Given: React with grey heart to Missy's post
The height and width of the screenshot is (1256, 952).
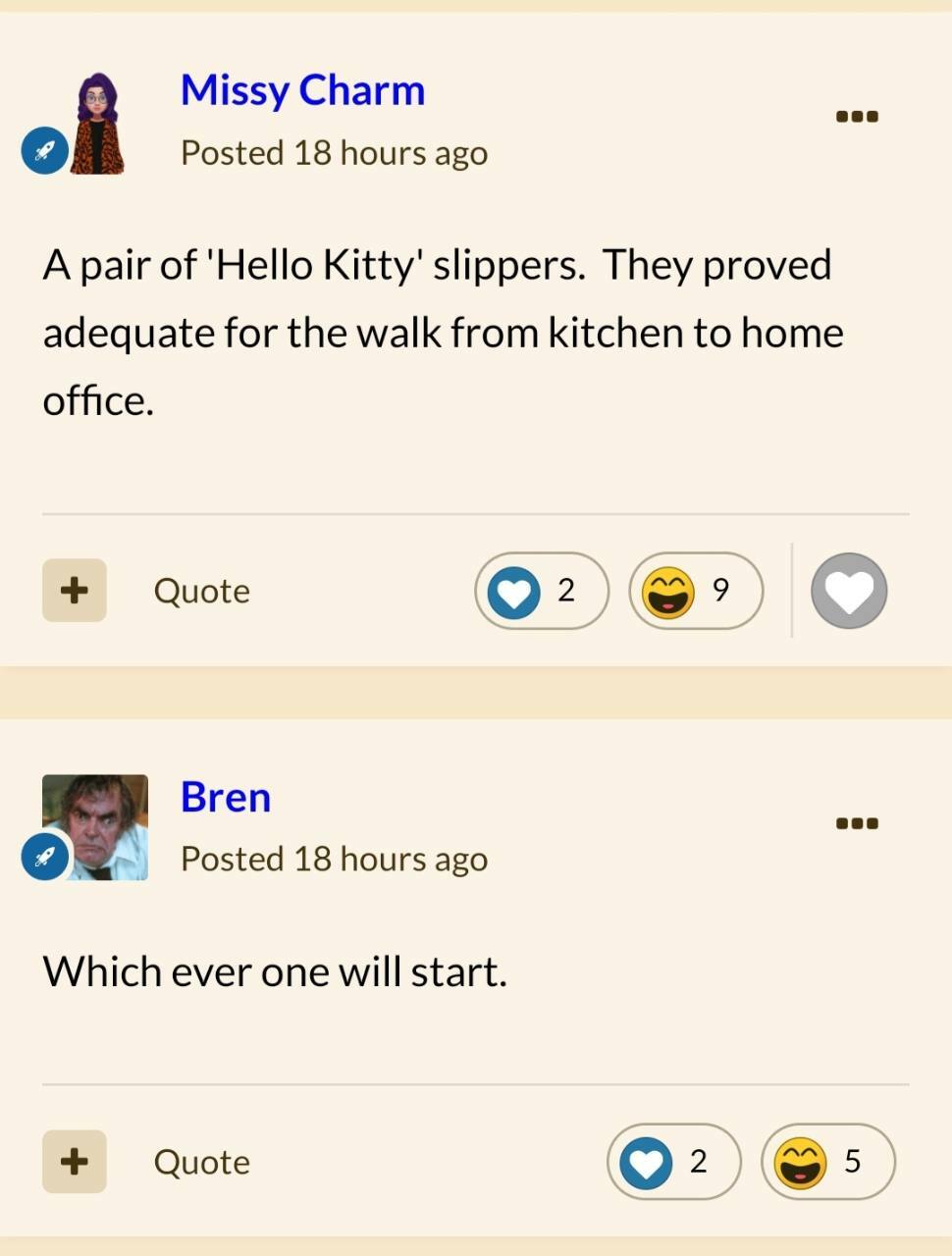Looking at the screenshot, I should [849, 591].
